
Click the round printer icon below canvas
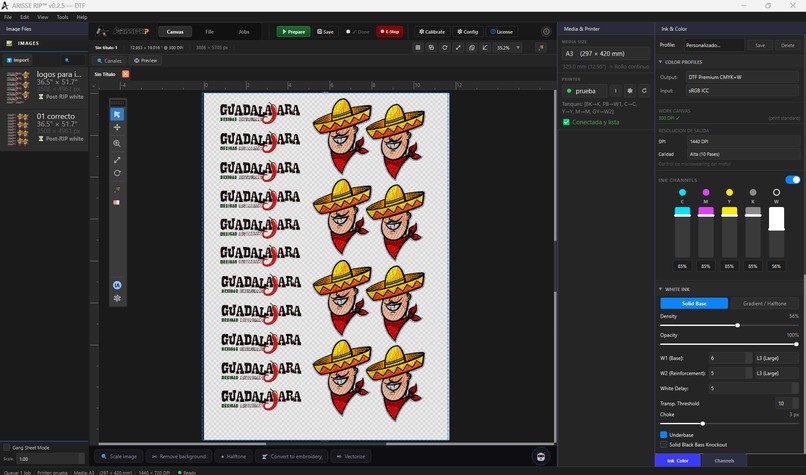tap(541, 456)
